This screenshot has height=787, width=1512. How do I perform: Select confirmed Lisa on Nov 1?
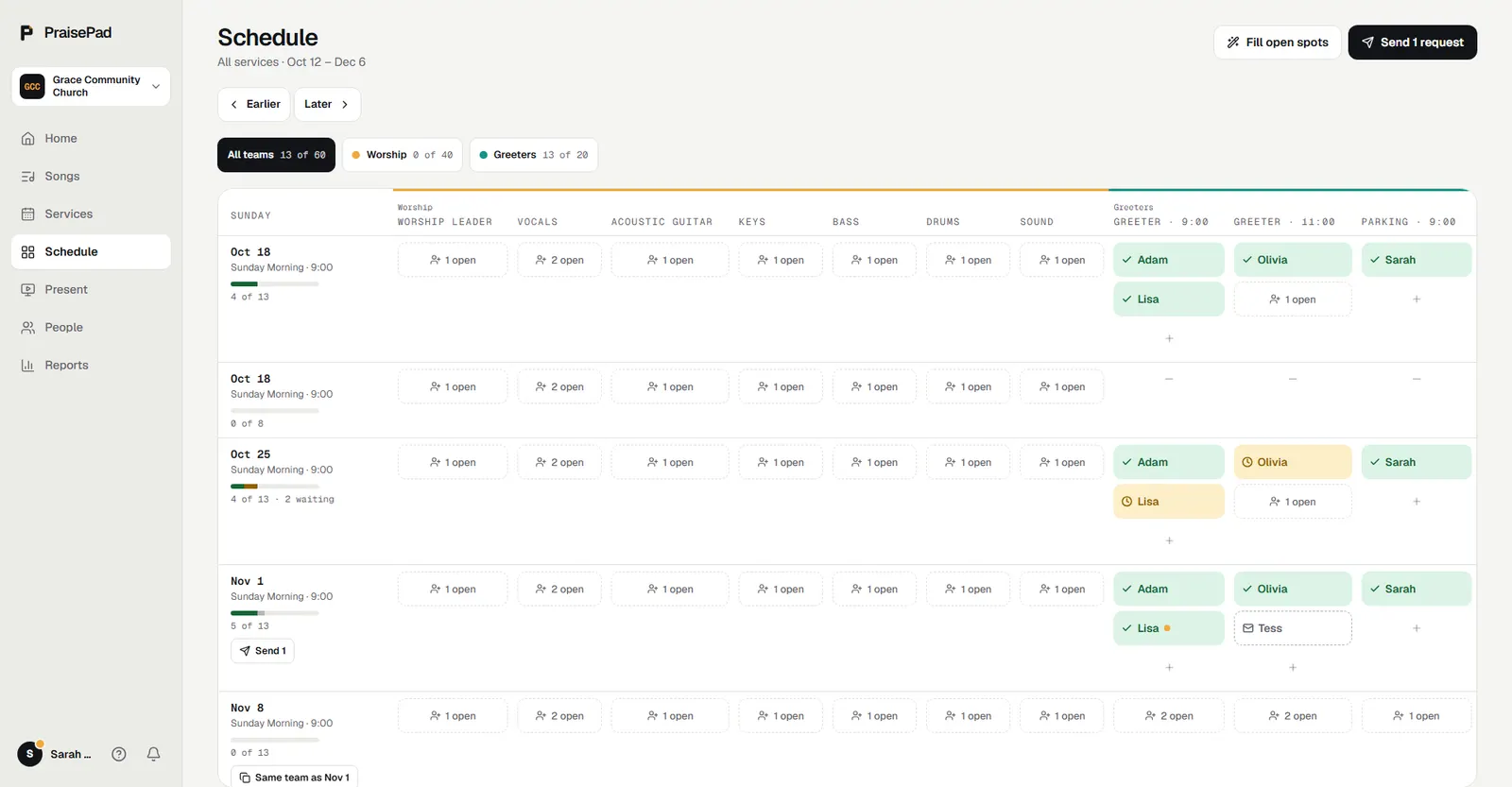coord(1169,628)
